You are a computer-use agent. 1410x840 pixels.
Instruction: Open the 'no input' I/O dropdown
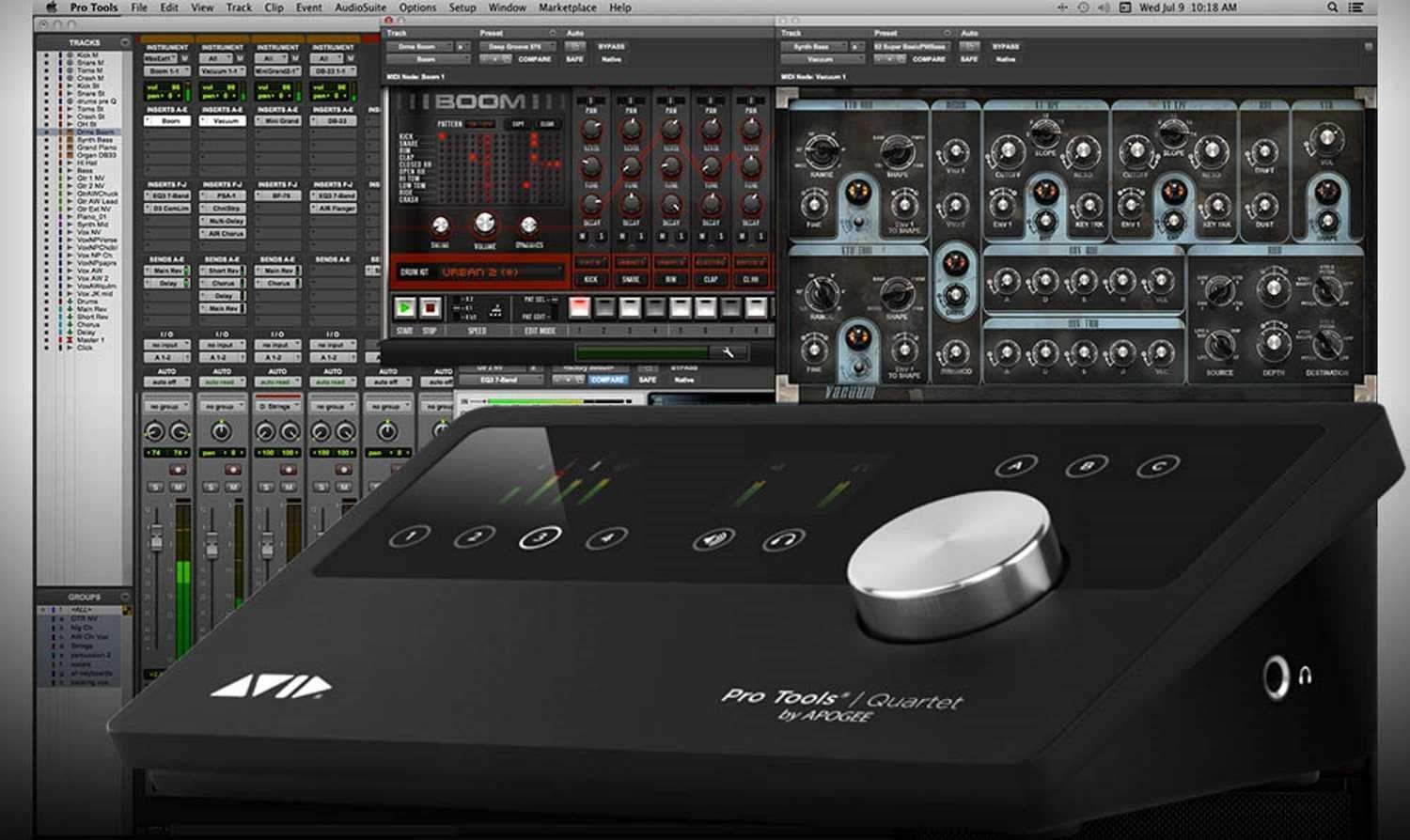166,345
